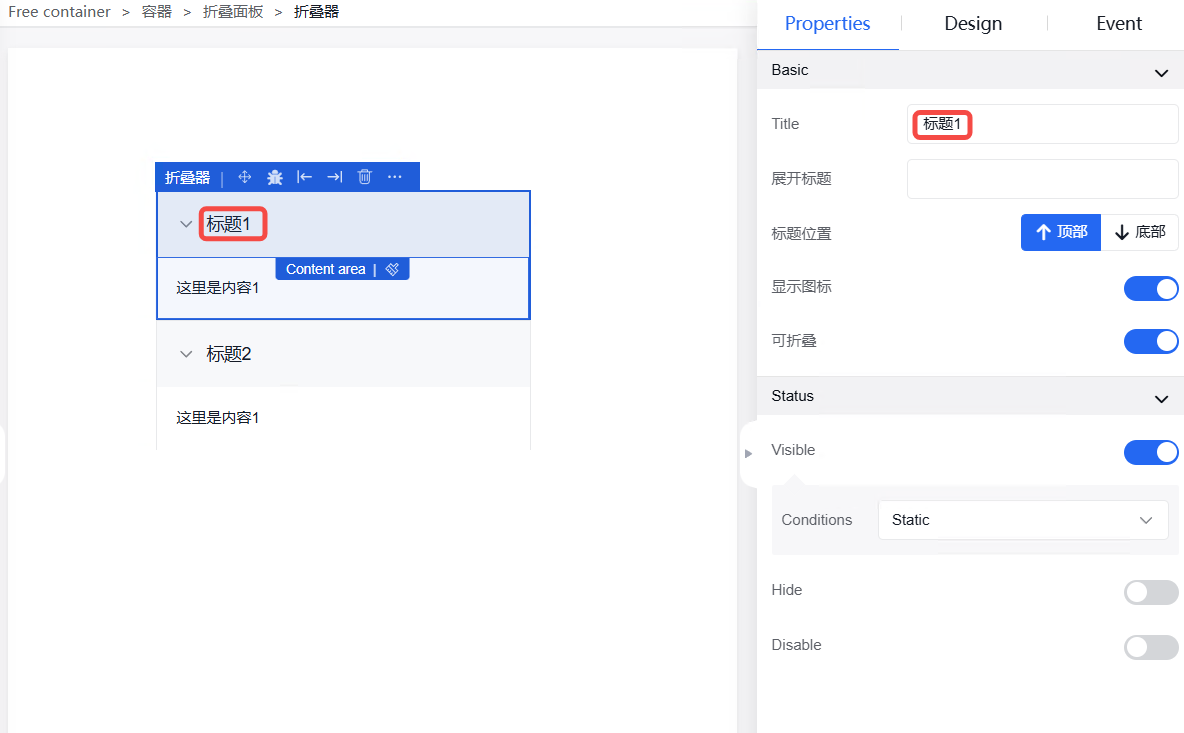The height and width of the screenshot is (733, 1184).
Task: Select 标题2 header text on canvas
Action: [x=229, y=354]
